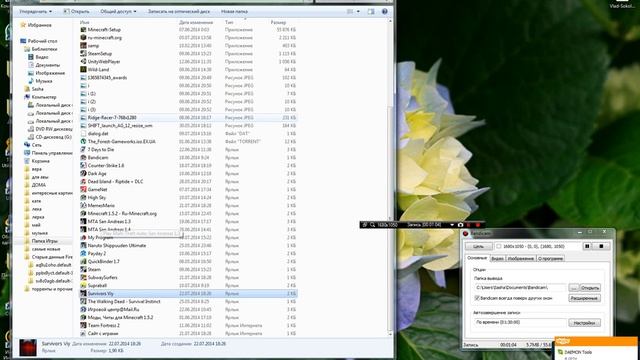
Task: Select the Wild-Land application icon
Action: [x=83, y=69]
